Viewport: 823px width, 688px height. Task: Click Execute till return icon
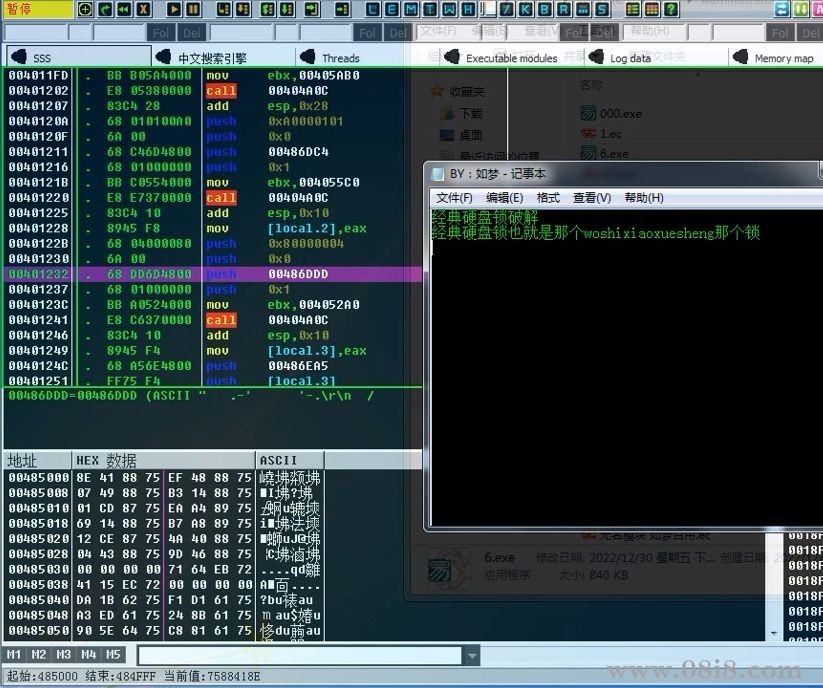click(312, 9)
